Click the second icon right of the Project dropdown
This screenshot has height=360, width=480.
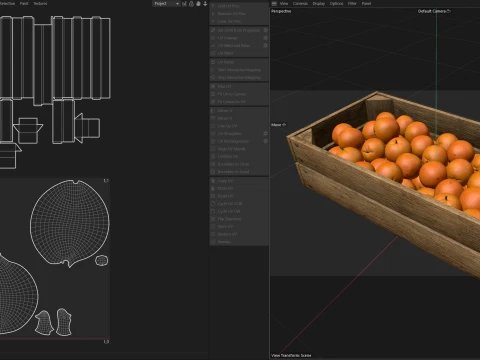point(191,4)
